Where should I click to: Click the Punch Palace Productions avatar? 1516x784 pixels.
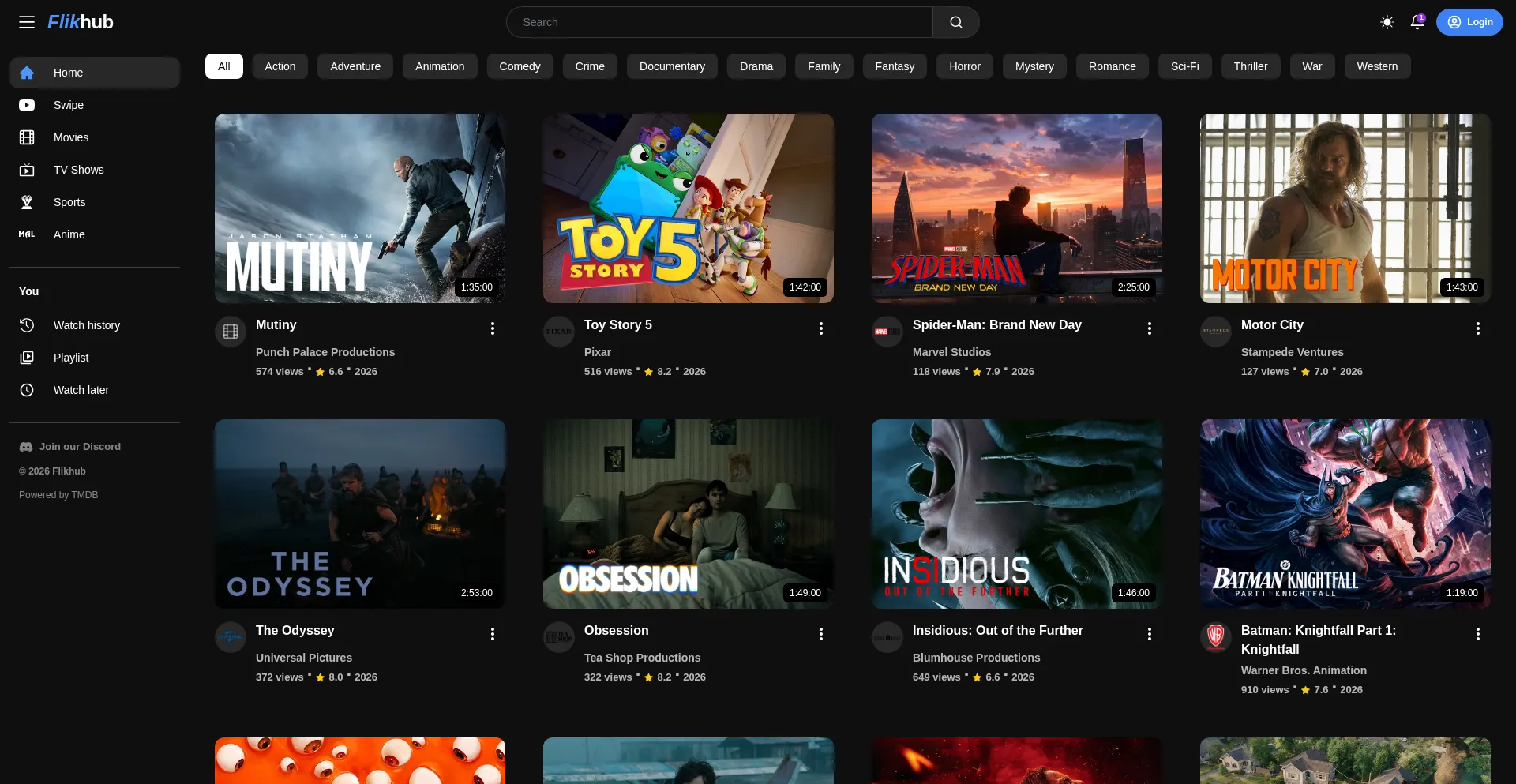(231, 332)
